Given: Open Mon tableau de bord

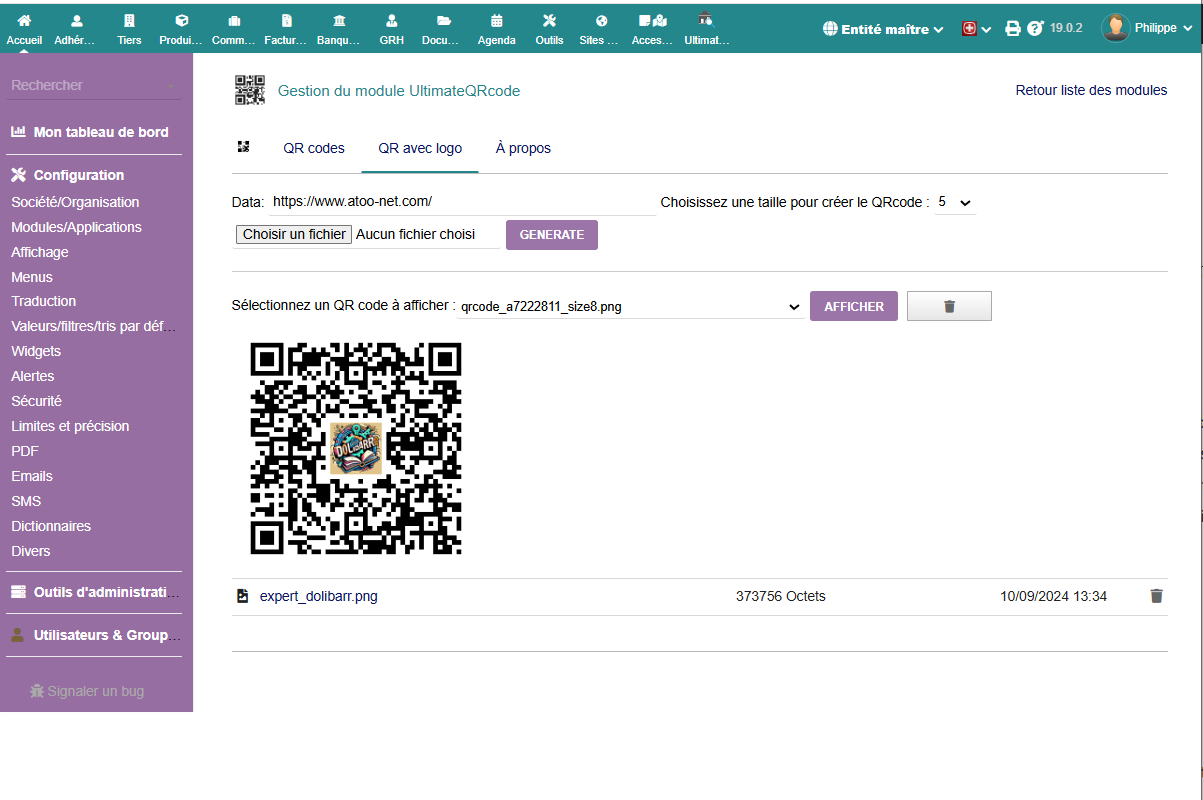Looking at the screenshot, I should tap(89, 132).
